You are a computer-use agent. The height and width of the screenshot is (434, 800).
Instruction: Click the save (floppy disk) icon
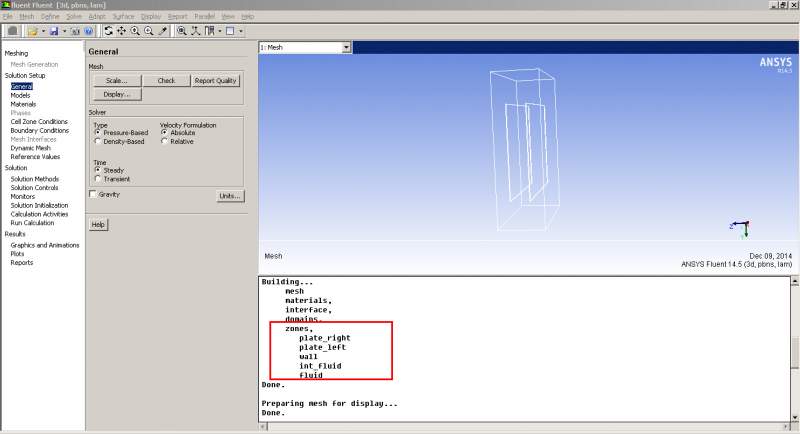pyautogui.click(x=54, y=31)
